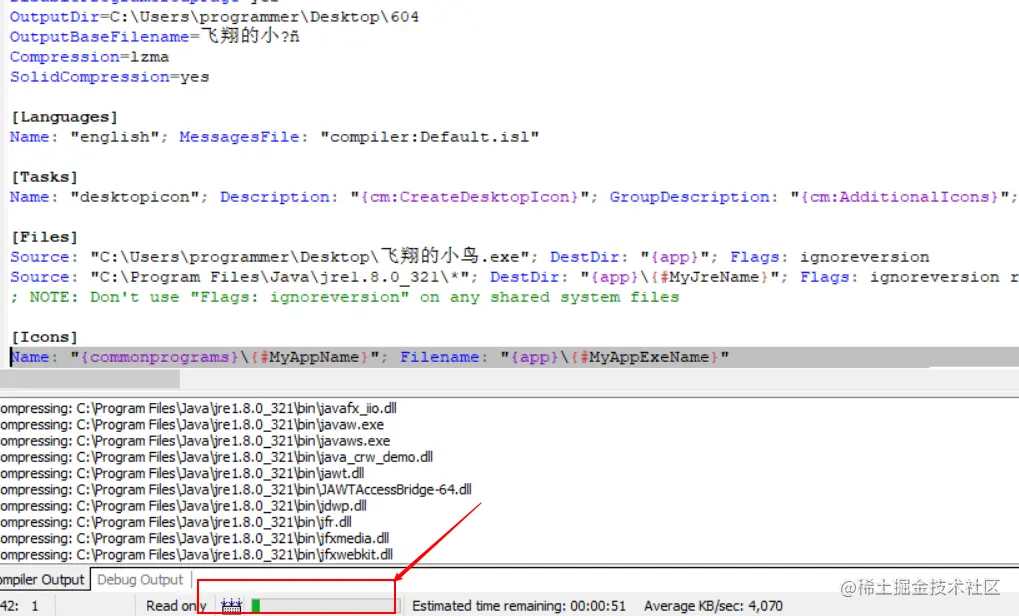Click the compile progress bar in status bar
Screen dimensions: 1019x616
pyautogui.click(x=324, y=606)
